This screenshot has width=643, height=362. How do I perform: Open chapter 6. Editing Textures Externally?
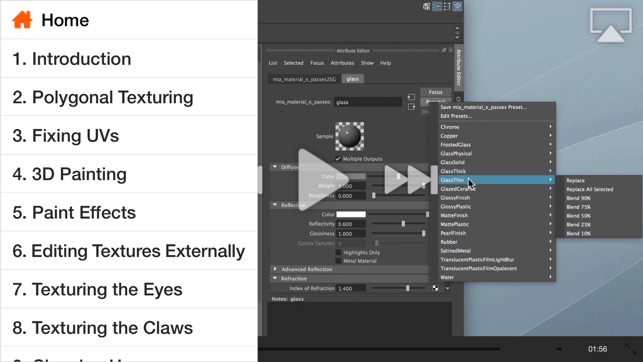click(129, 251)
